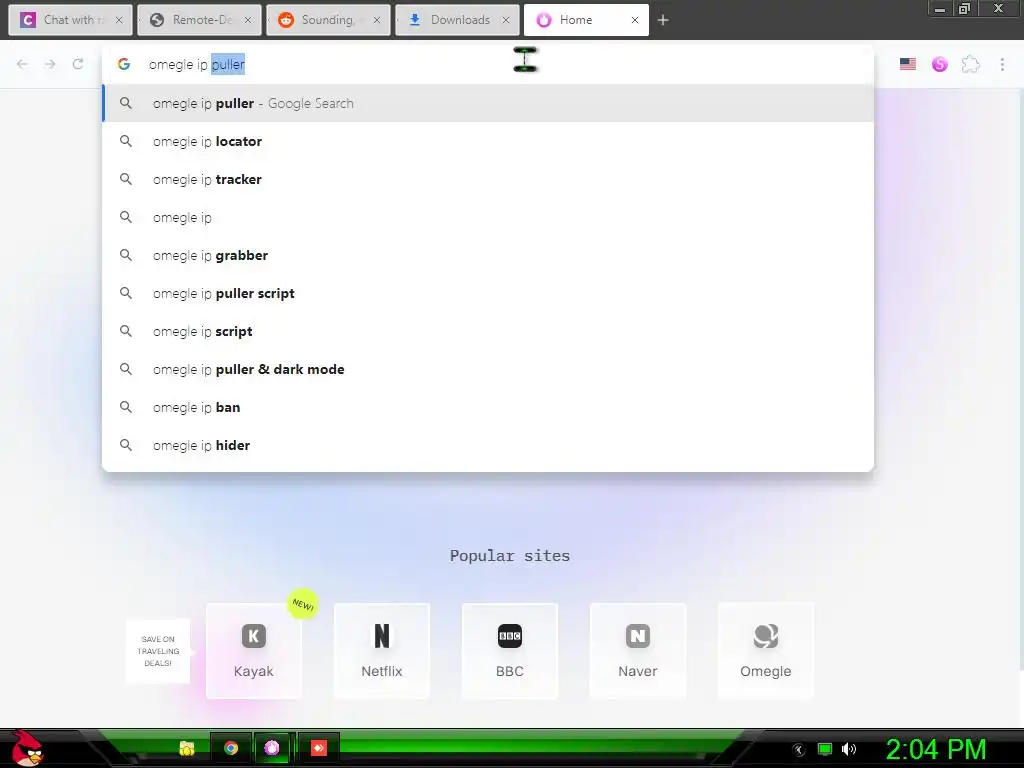Viewport: 1024px width, 768px height.
Task: Switch to the Remote-De tab
Action: (199, 20)
